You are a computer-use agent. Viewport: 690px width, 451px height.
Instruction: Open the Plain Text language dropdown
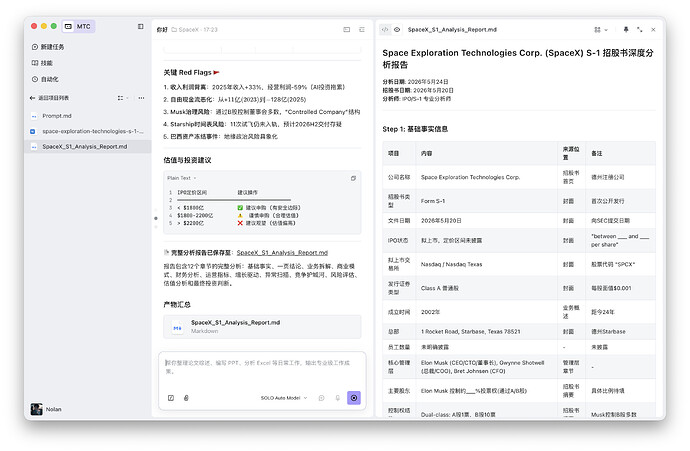point(182,178)
